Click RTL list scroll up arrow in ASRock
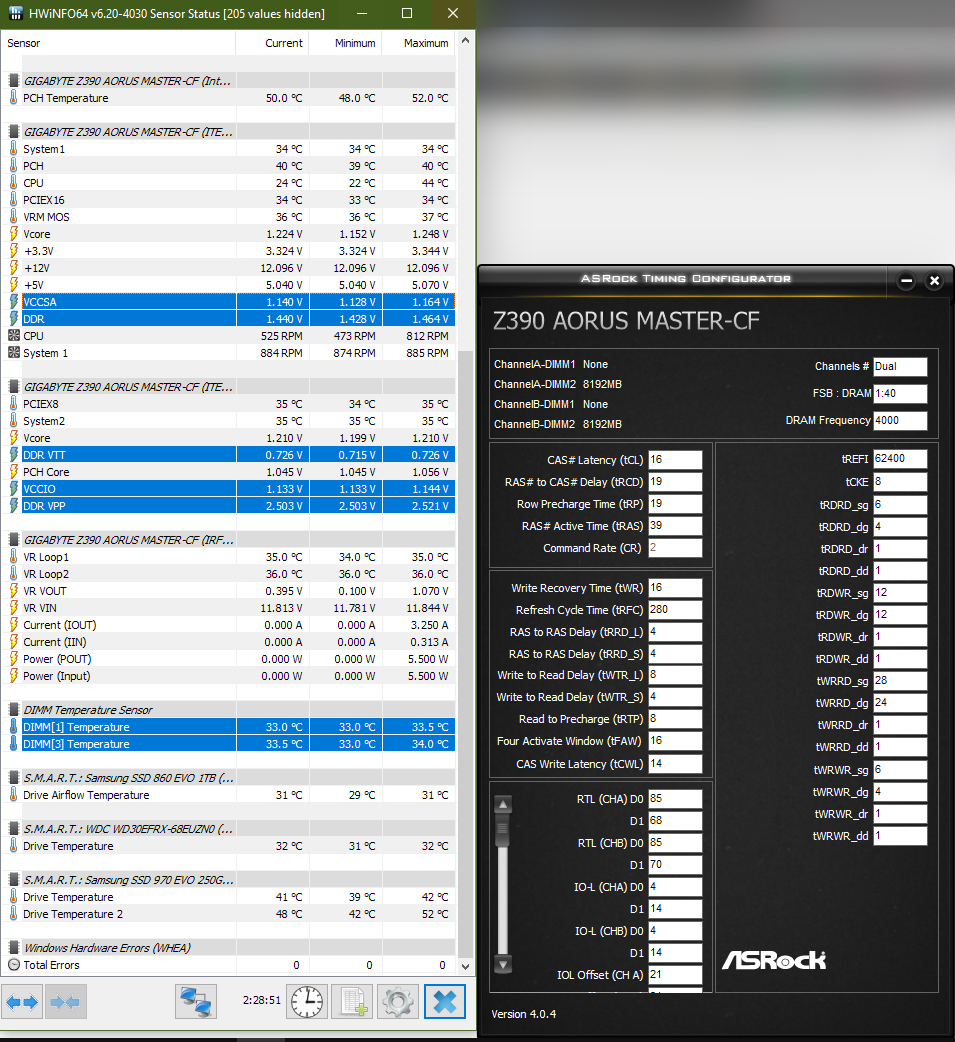955x1042 pixels. coord(503,805)
